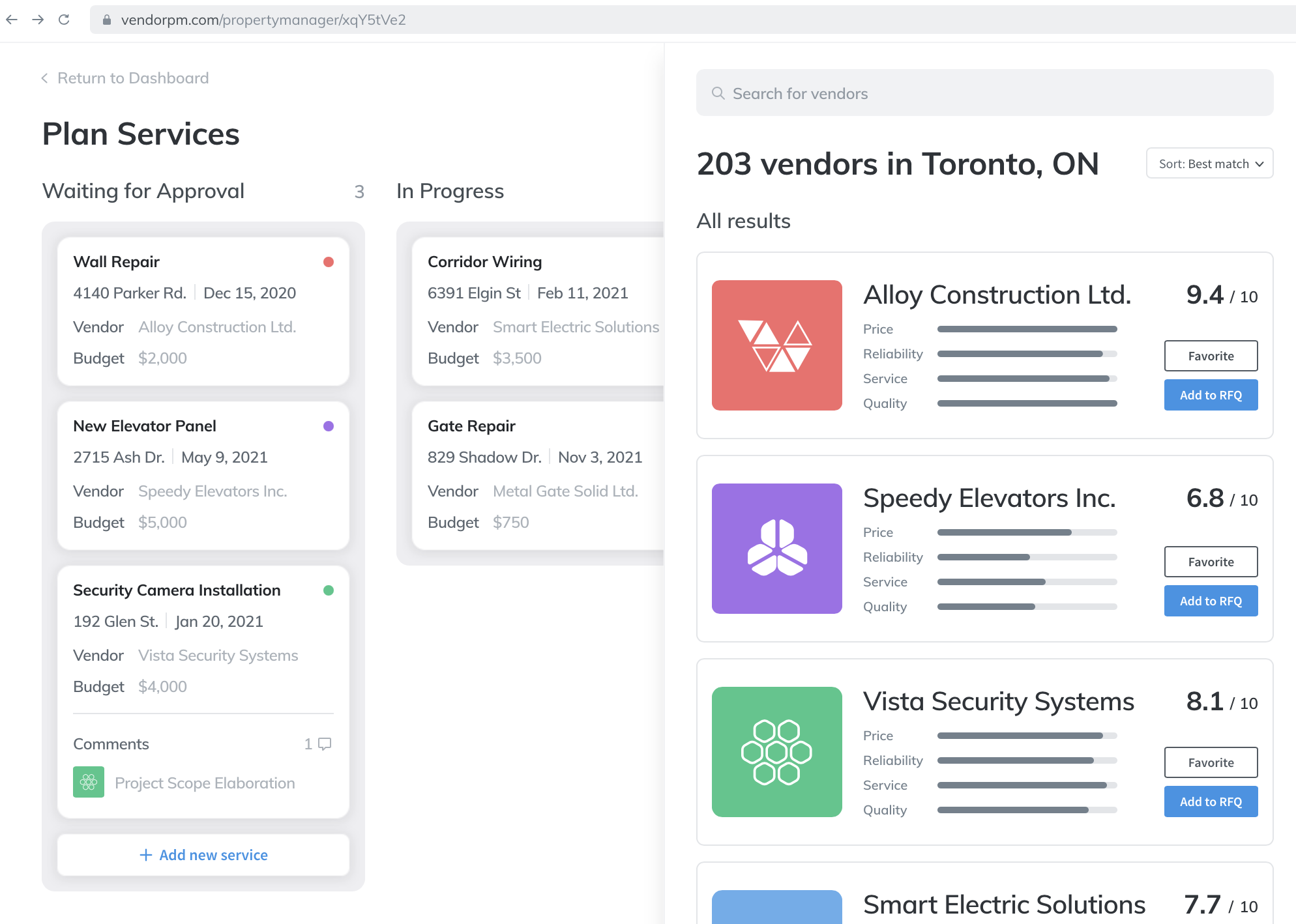
Task: Click the lock icon in address bar
Action: [107, 20]
